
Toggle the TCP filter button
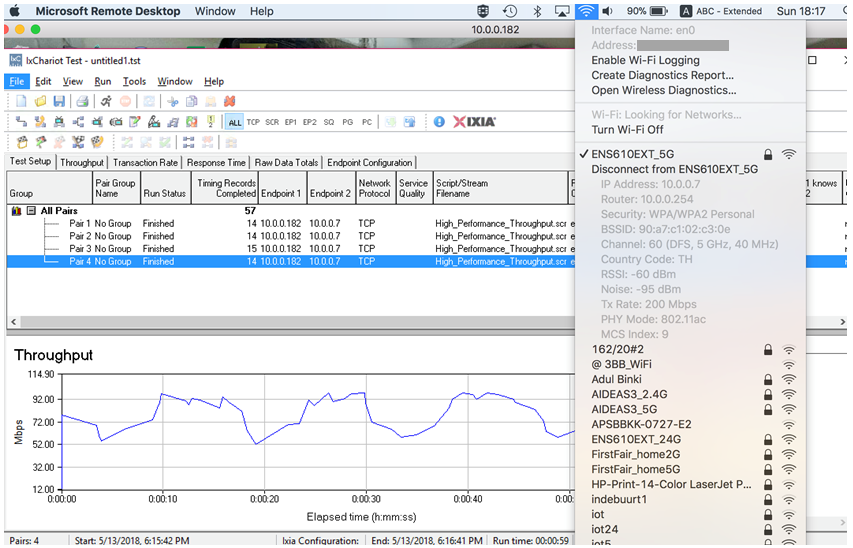(x=253, y=122)
